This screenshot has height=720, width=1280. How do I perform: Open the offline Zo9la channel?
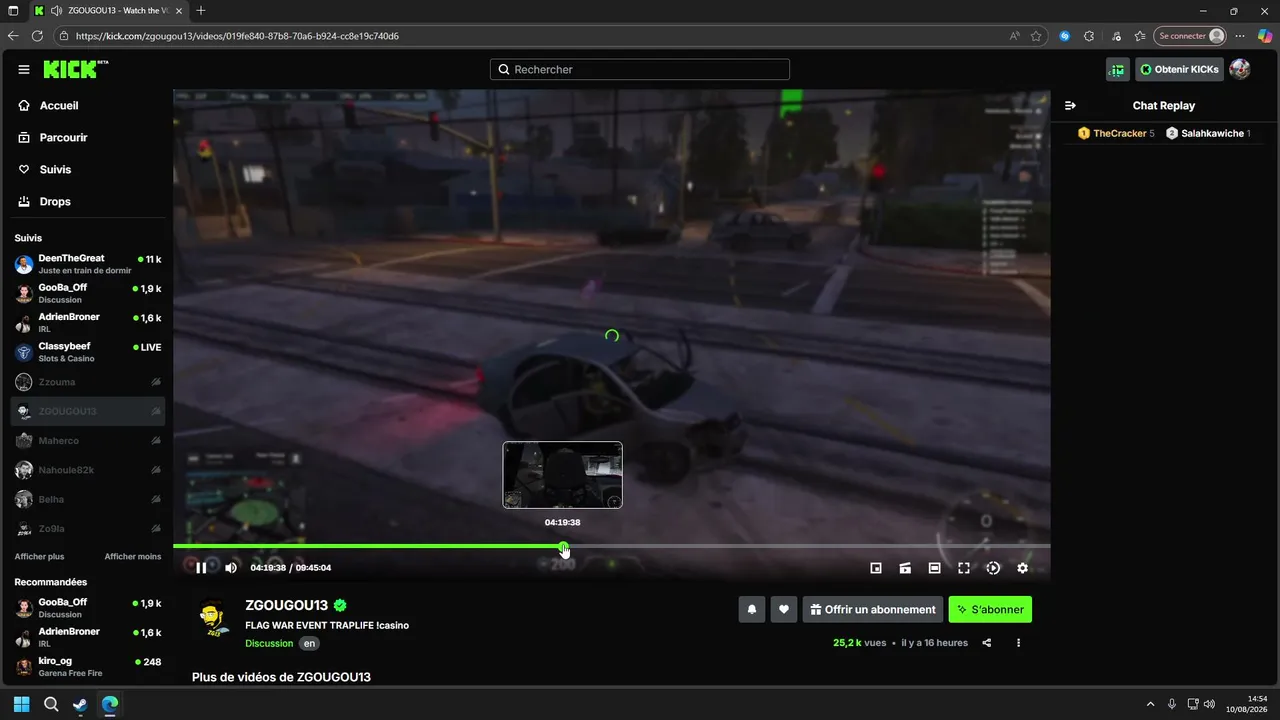(x=88, y=528)
